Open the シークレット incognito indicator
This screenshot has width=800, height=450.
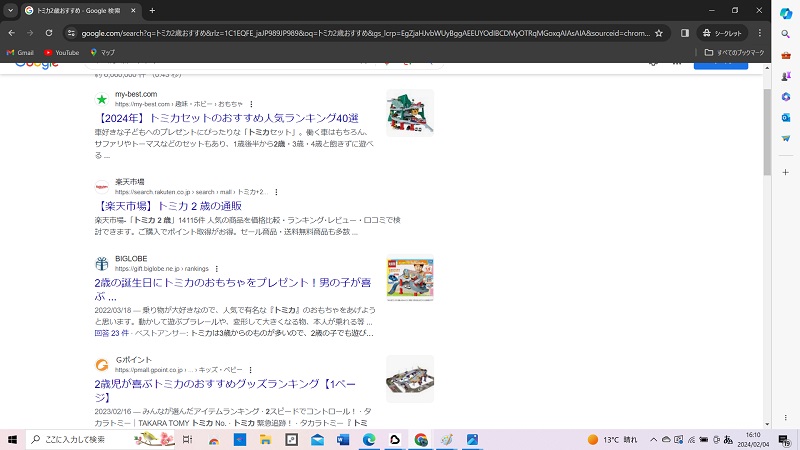[721, 33]
